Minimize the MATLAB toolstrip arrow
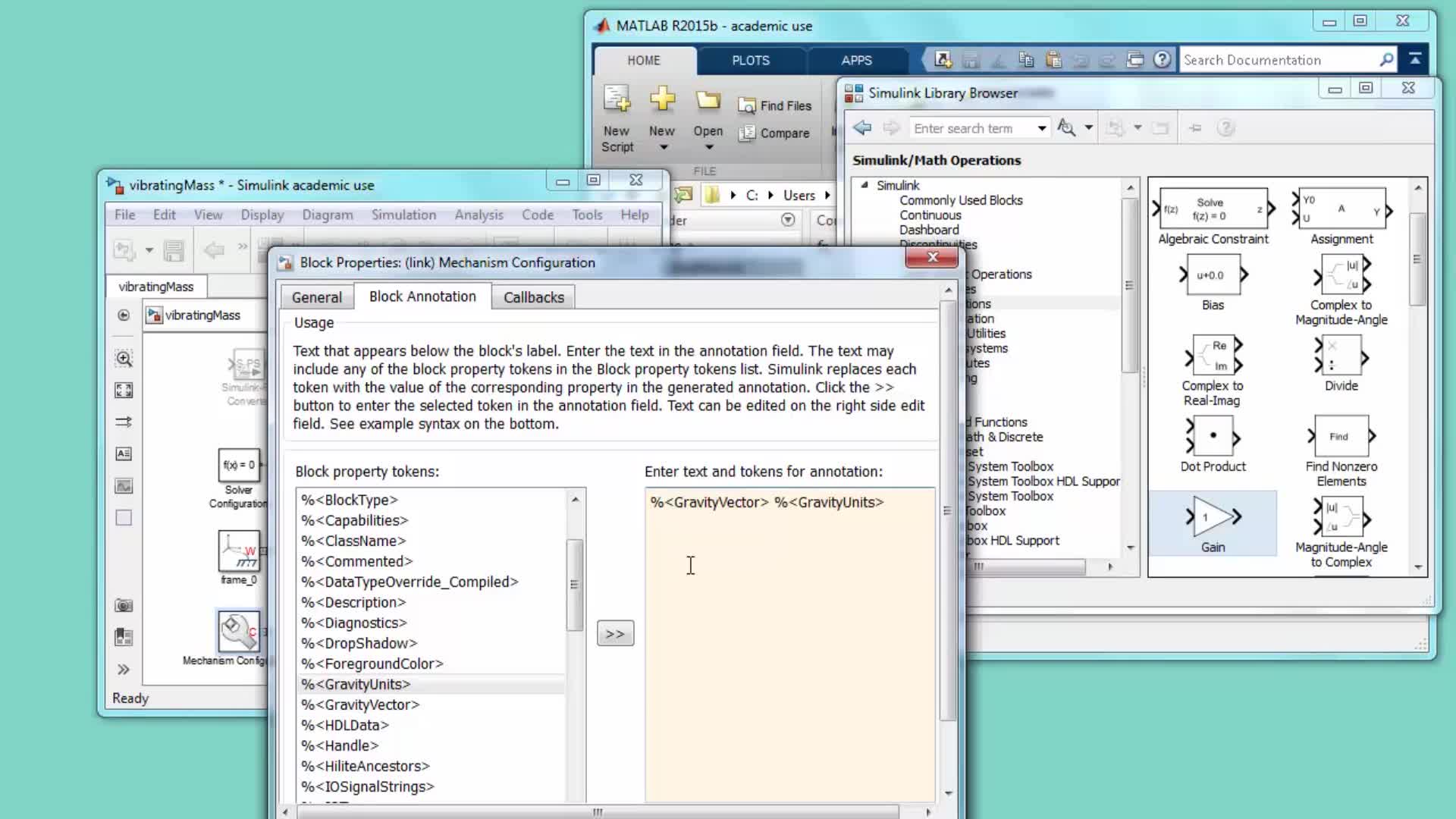 [1415, 58]
